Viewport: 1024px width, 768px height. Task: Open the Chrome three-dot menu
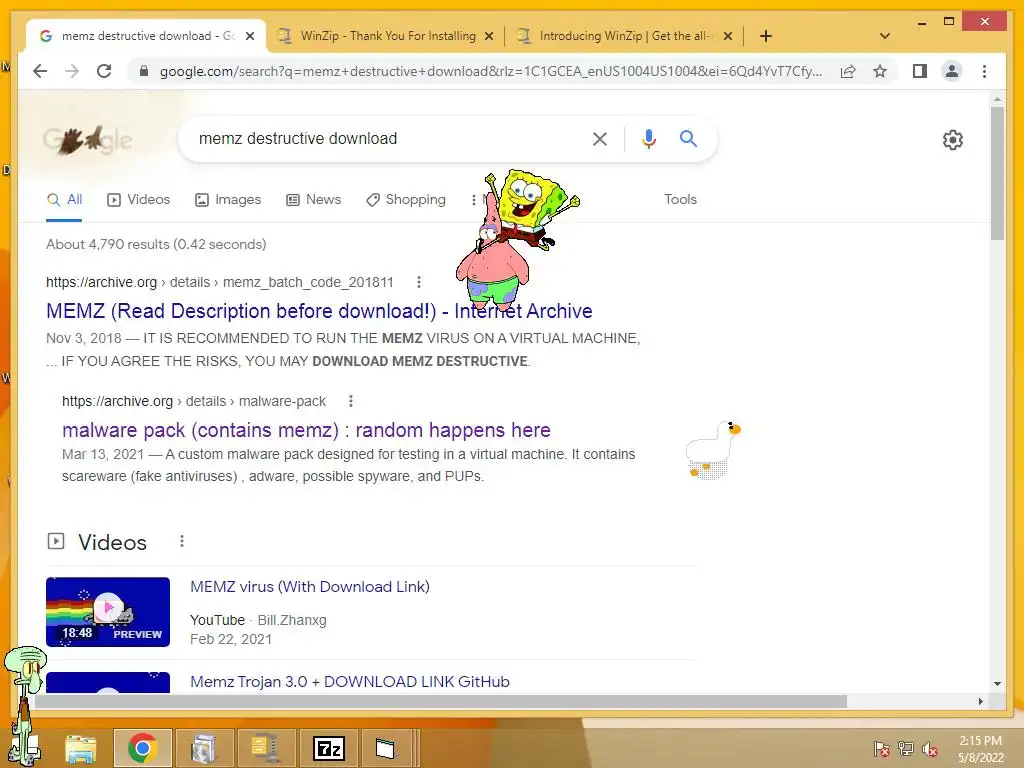tap(984, 71)
